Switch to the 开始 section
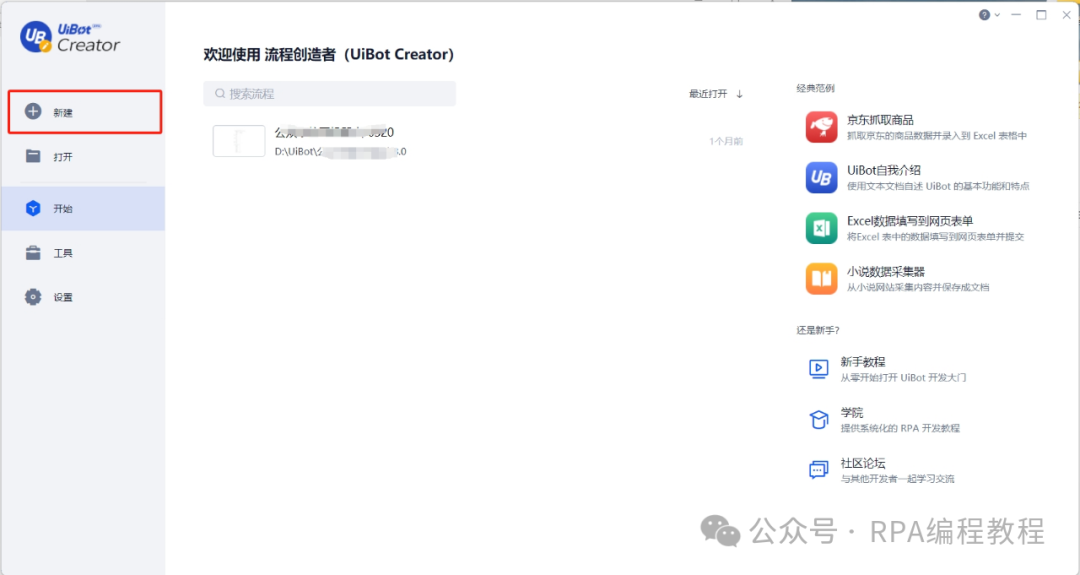 (83, 208)
